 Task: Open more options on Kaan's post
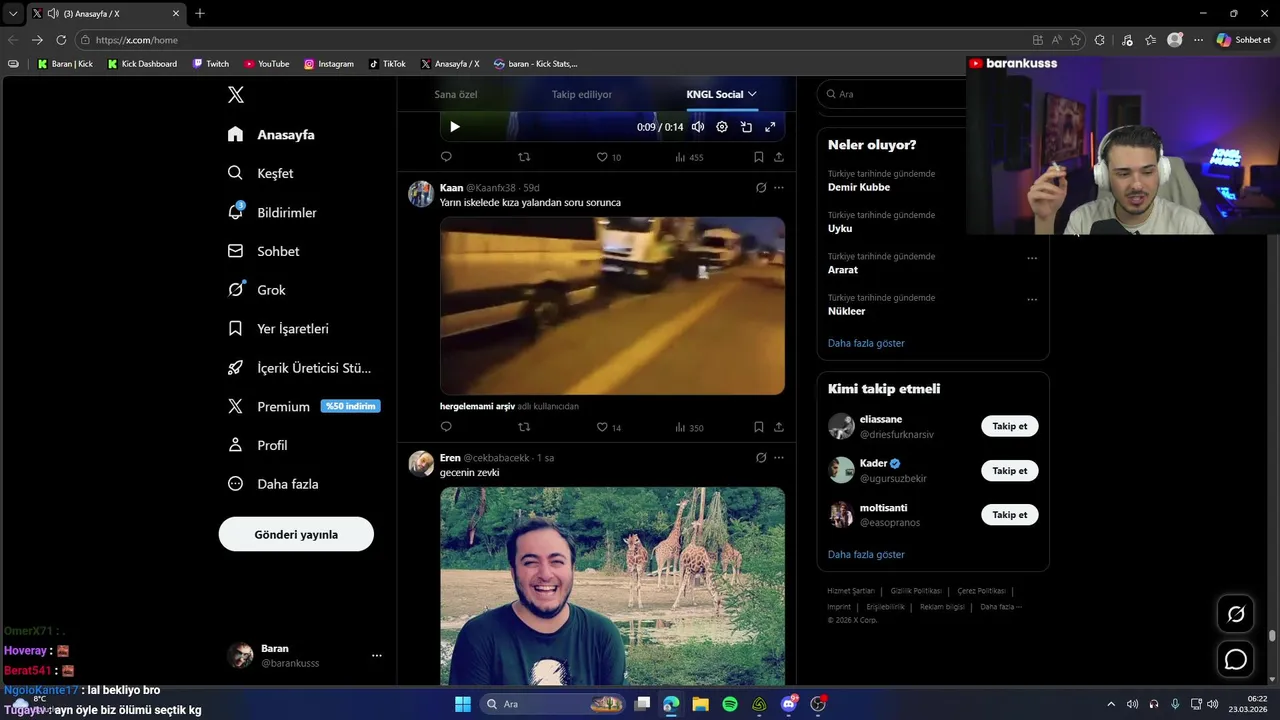point(779,187)
